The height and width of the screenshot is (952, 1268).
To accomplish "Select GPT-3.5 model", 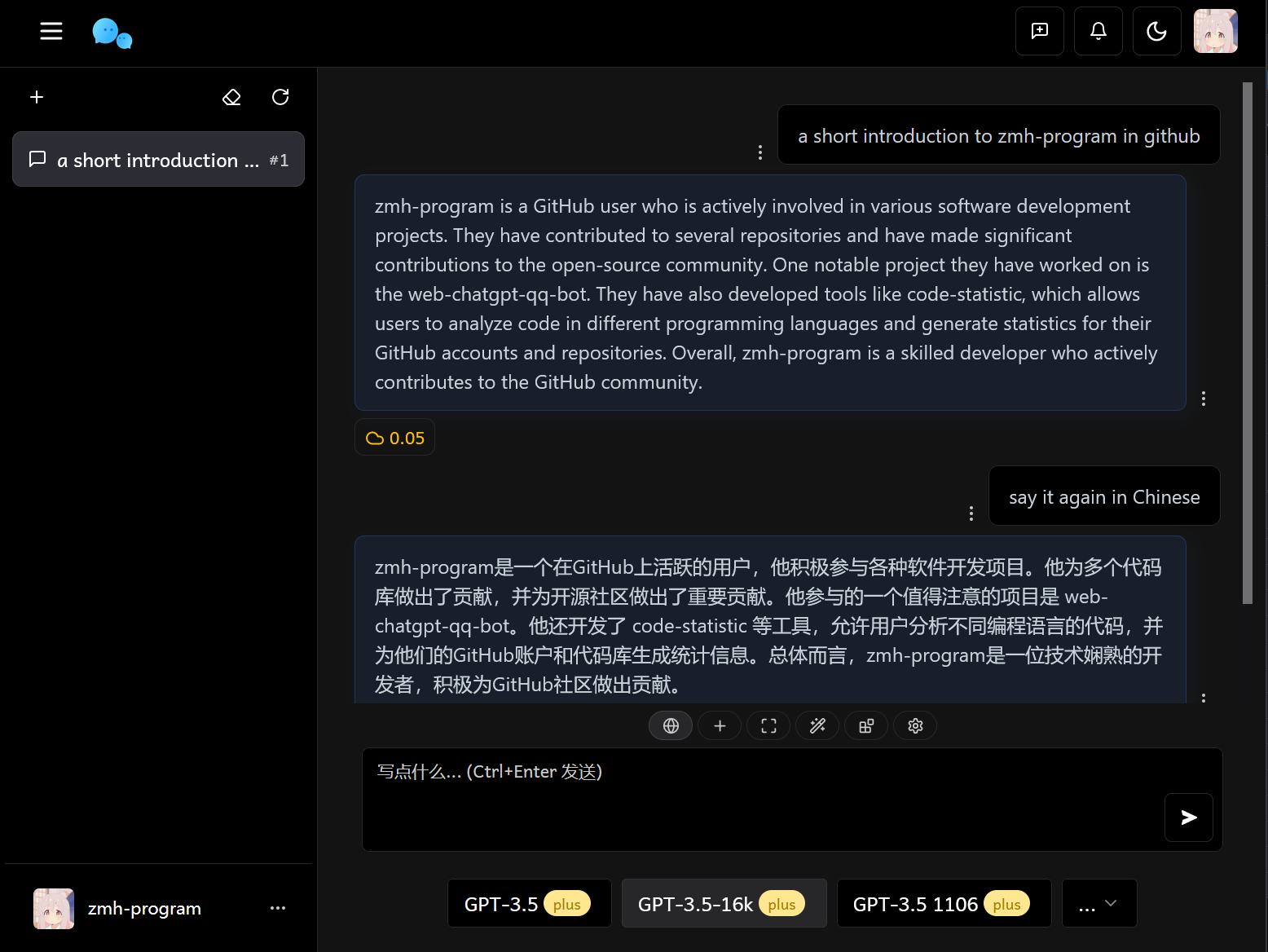I will [530, 903].
